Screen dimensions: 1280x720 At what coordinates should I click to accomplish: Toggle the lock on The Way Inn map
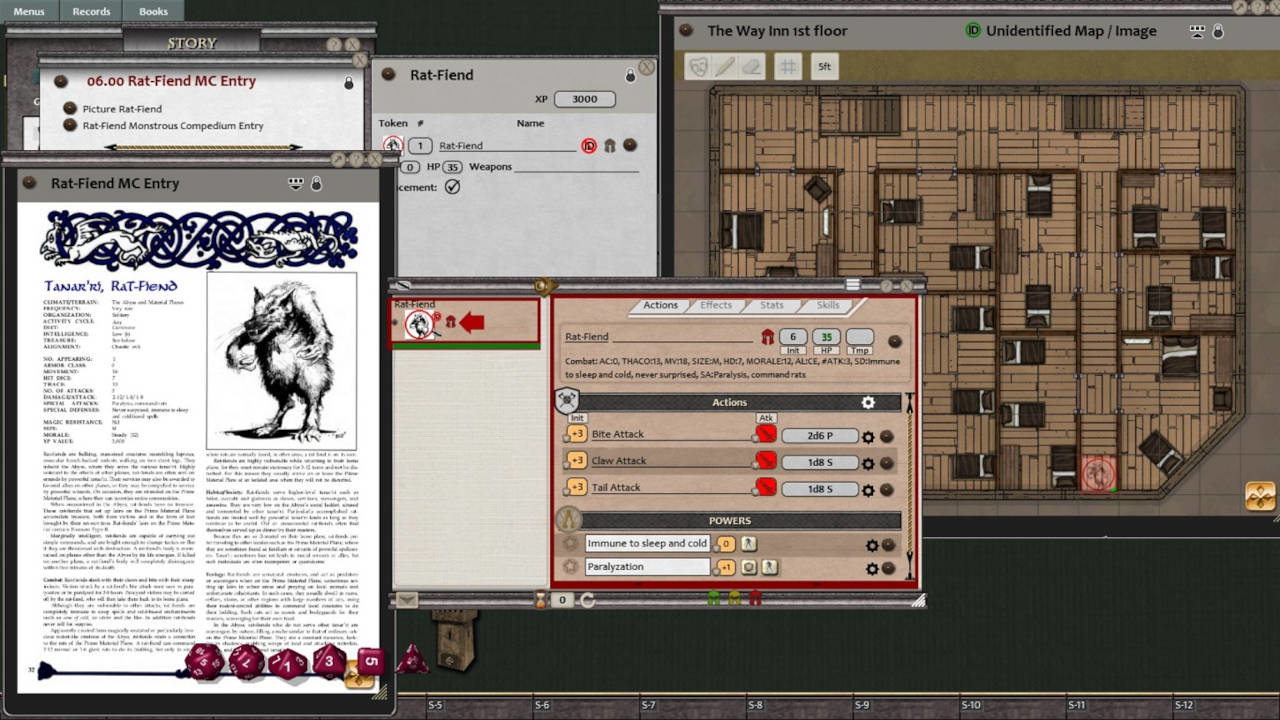(x=1218, y=31)
